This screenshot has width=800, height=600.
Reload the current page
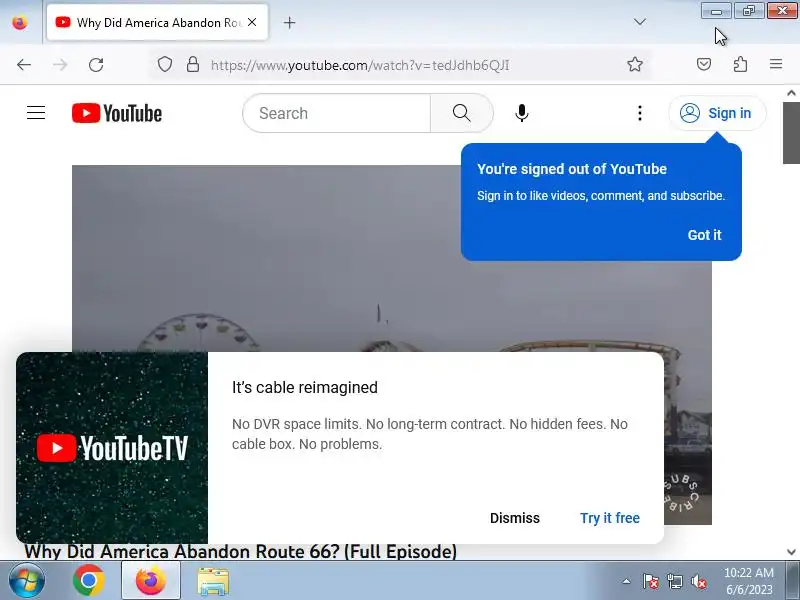[96, 65]
